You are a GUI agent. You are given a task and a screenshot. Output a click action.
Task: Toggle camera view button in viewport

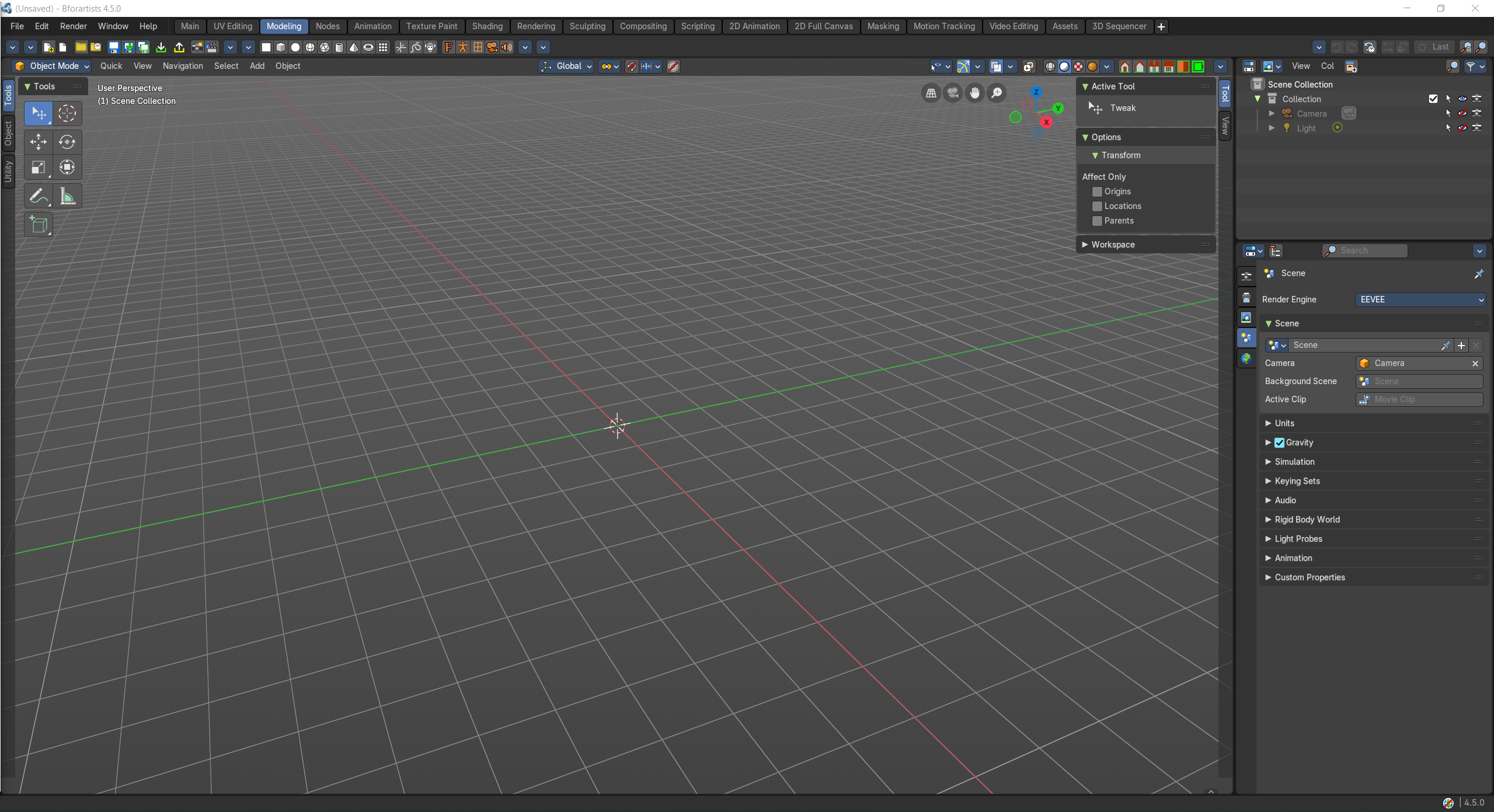953,93
